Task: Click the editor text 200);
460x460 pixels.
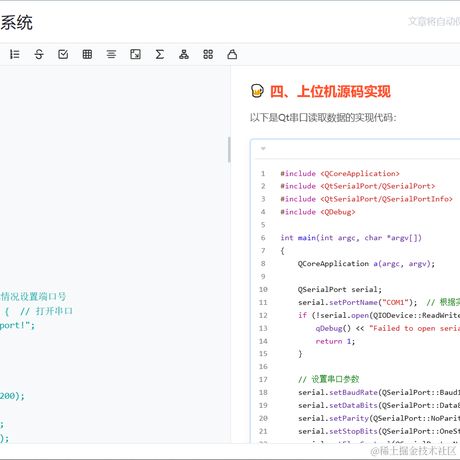Action: click(12, 396)
